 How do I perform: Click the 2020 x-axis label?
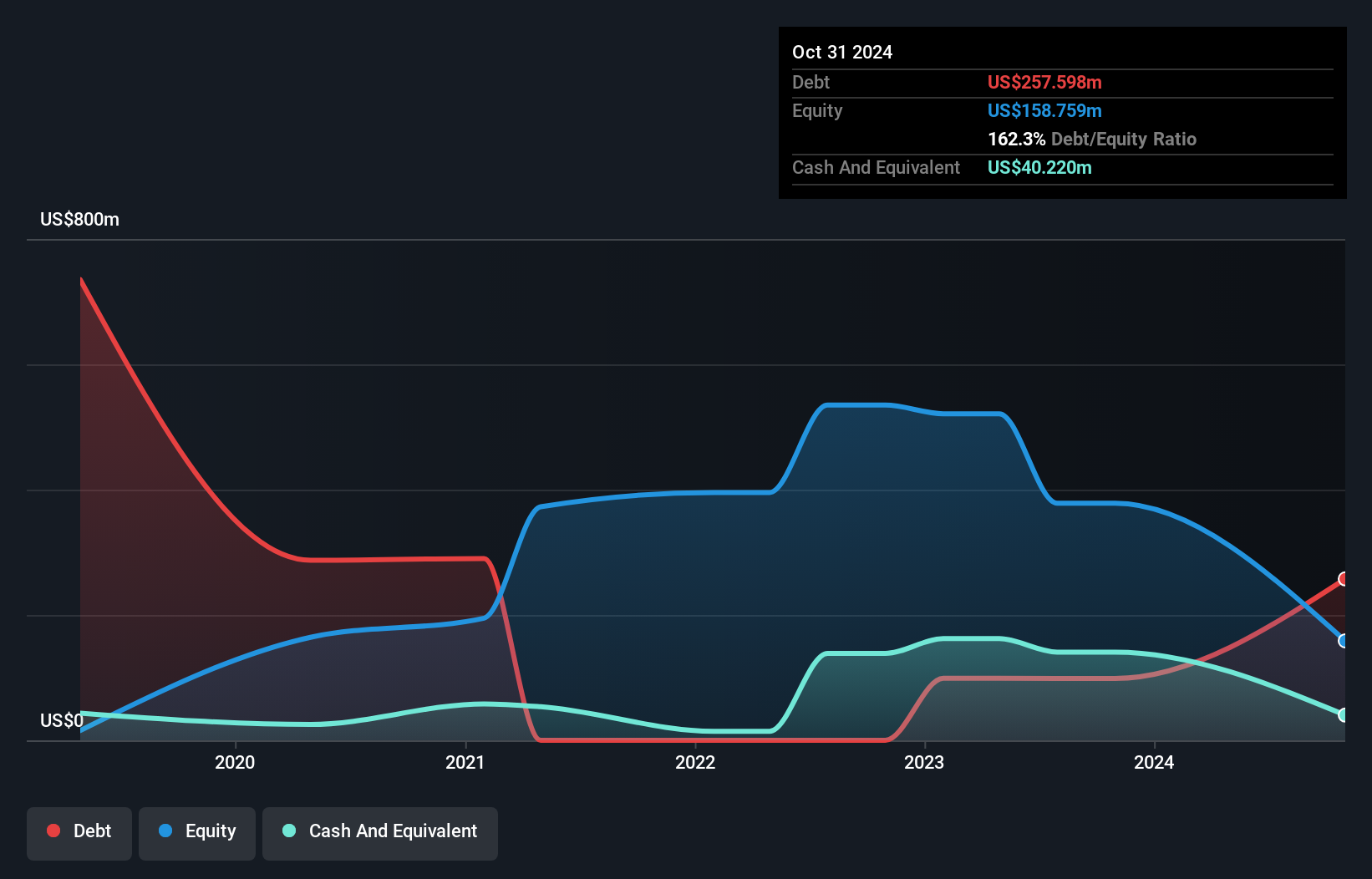235,762
